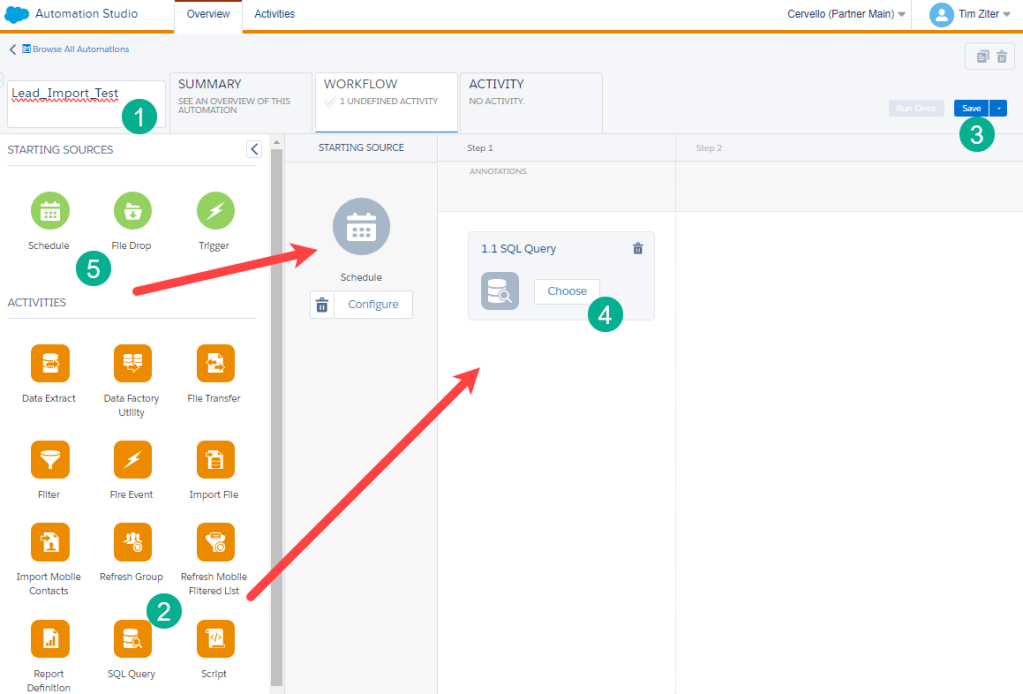
Task: Select the Schedule starting source icon
Action: click(49, 211)
